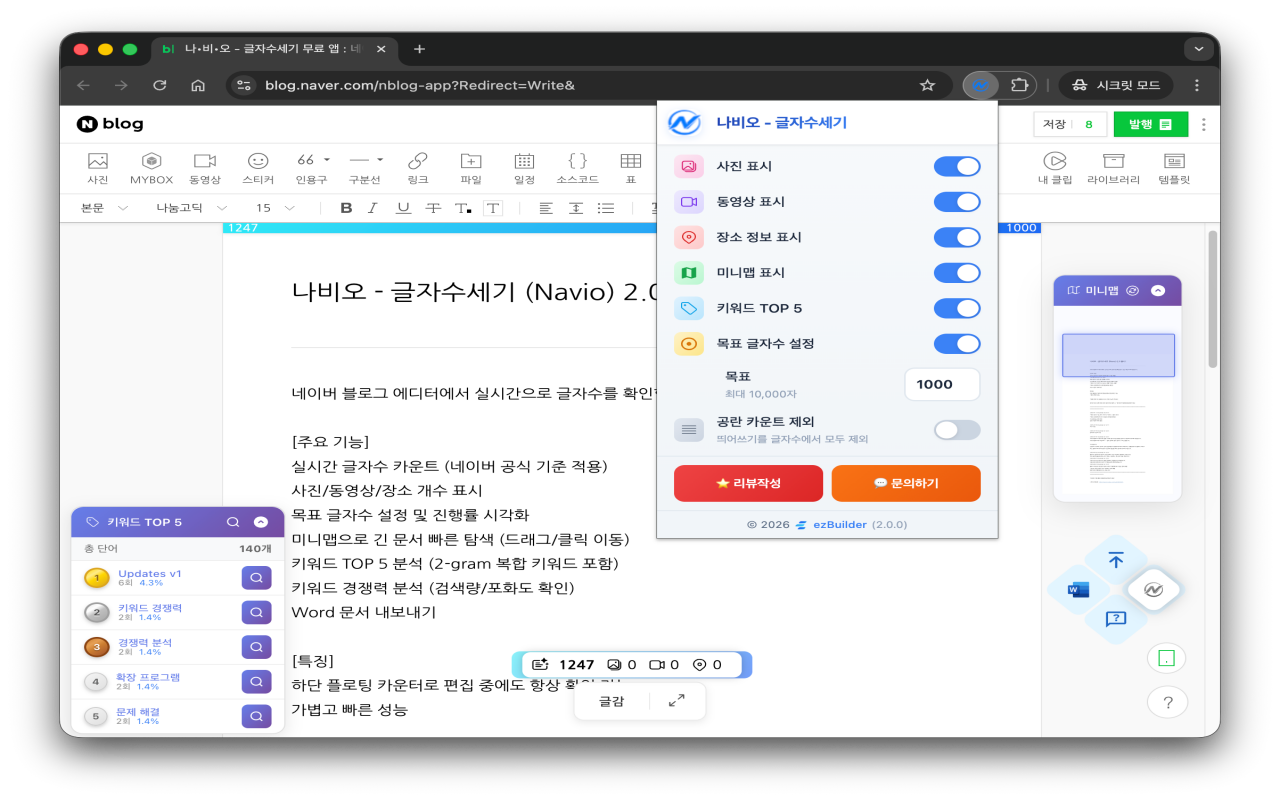Enable 공란 카운트 제외 switch

(957, 430)
